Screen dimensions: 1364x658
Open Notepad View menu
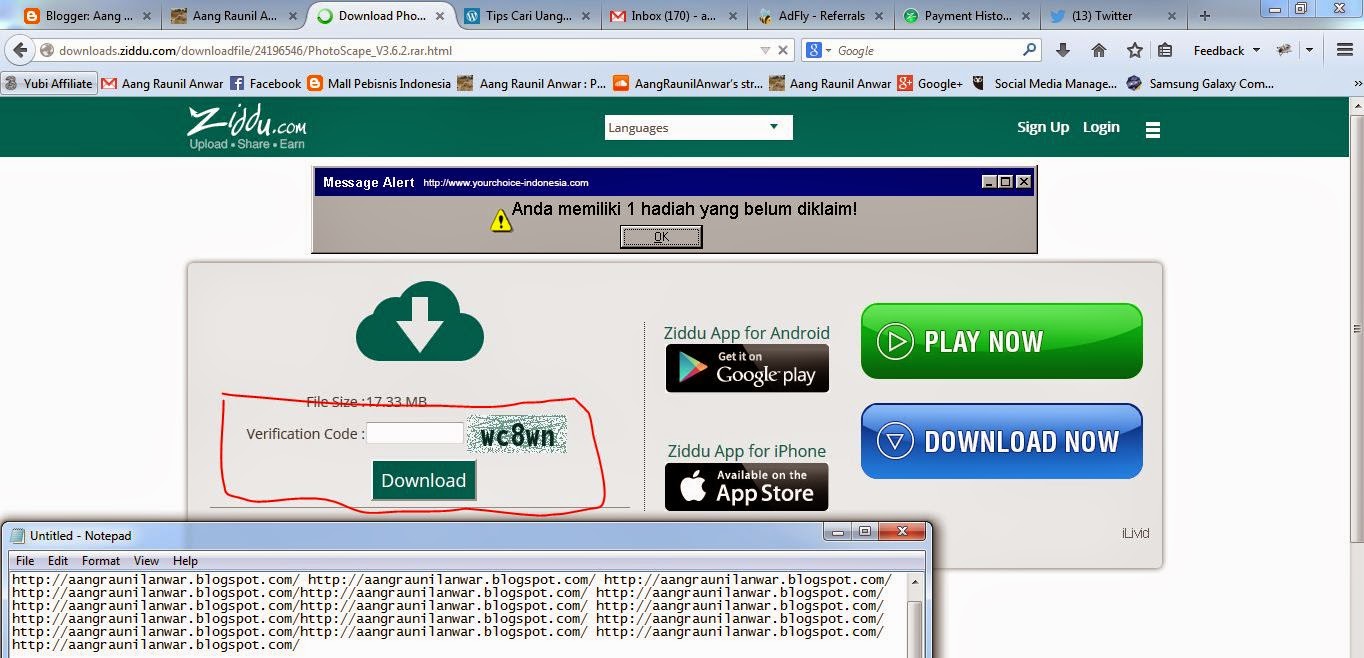[x=146, y=561]
